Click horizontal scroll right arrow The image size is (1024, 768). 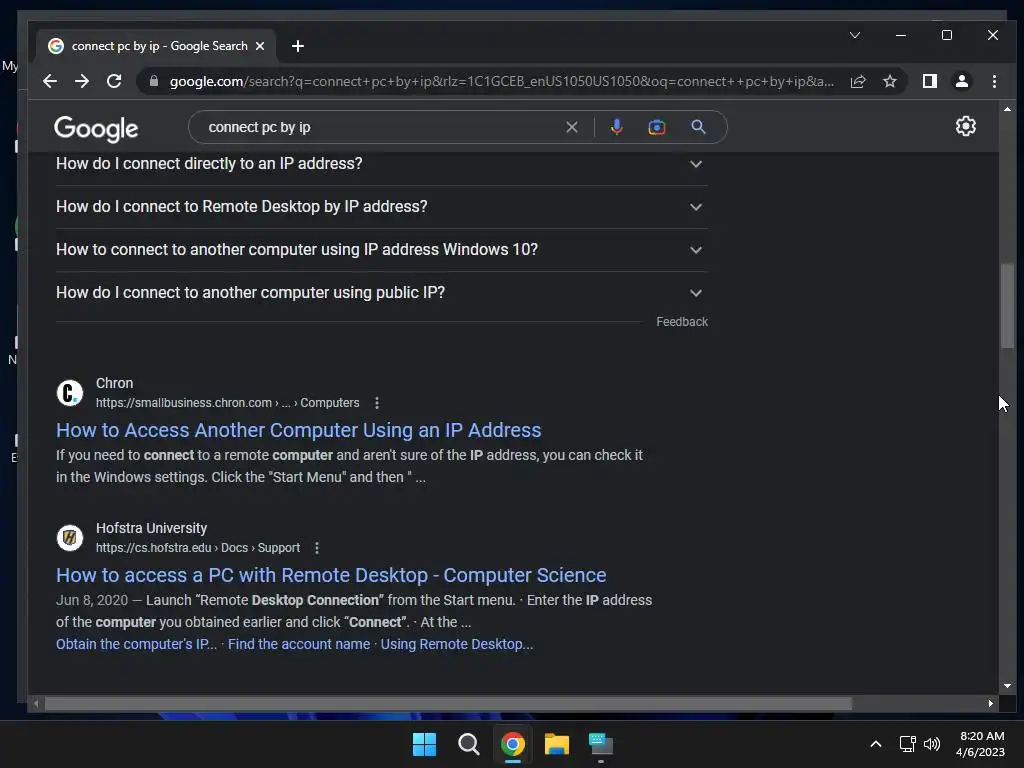pyautogui.click(x=991, y=703)
